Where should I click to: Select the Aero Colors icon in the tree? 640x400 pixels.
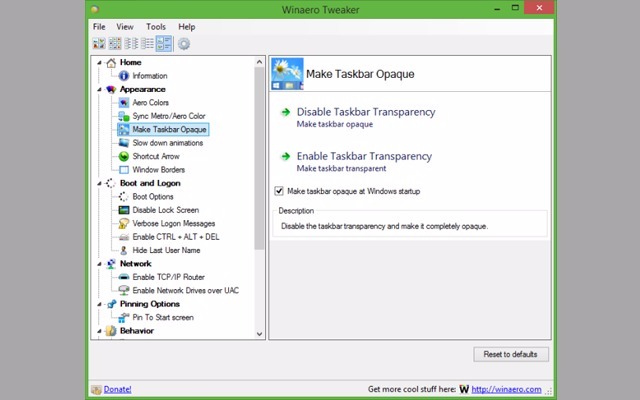tap(124, 103)
